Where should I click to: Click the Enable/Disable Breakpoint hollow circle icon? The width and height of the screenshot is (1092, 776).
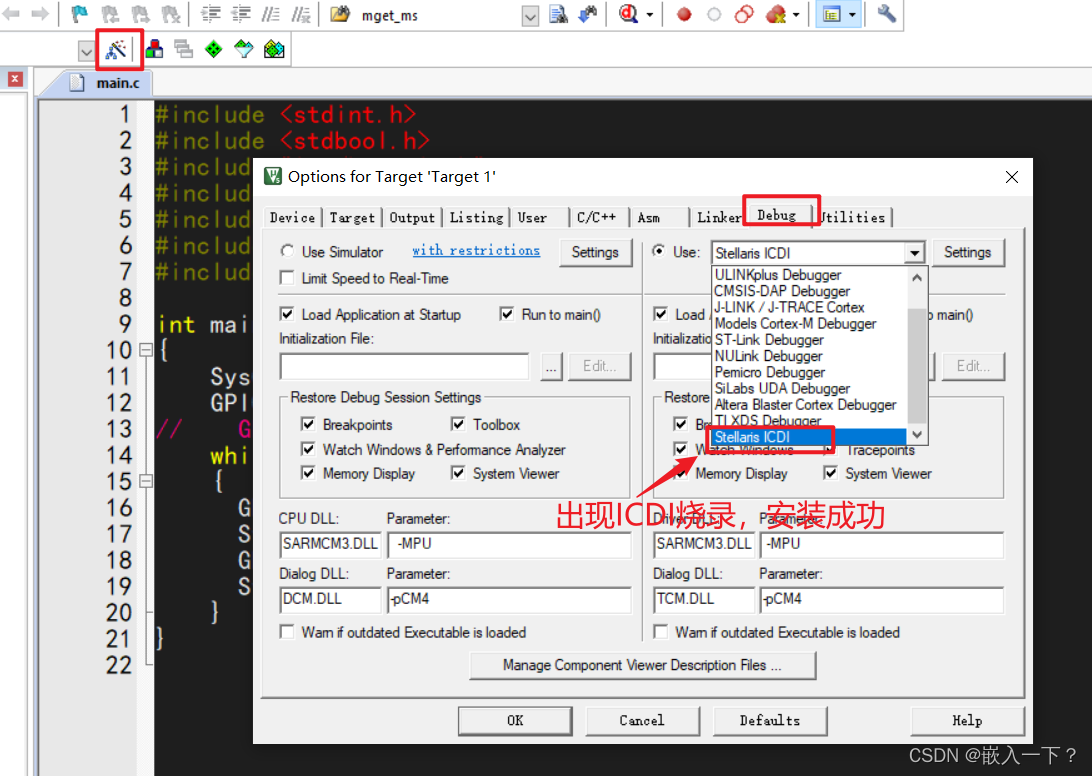[x=715, y=14]
